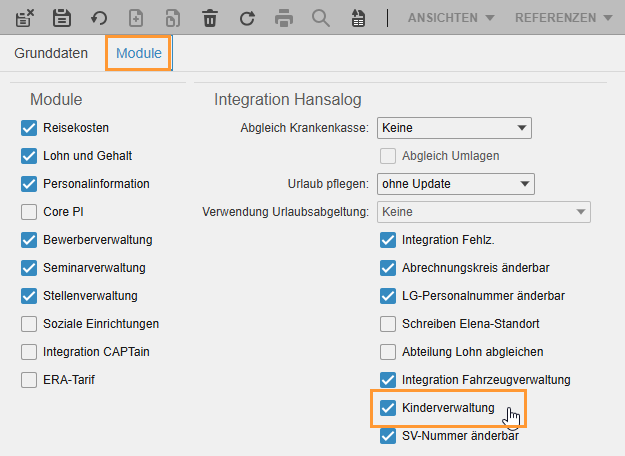
Task: Select the Module tab
Action: click(139, 53)
